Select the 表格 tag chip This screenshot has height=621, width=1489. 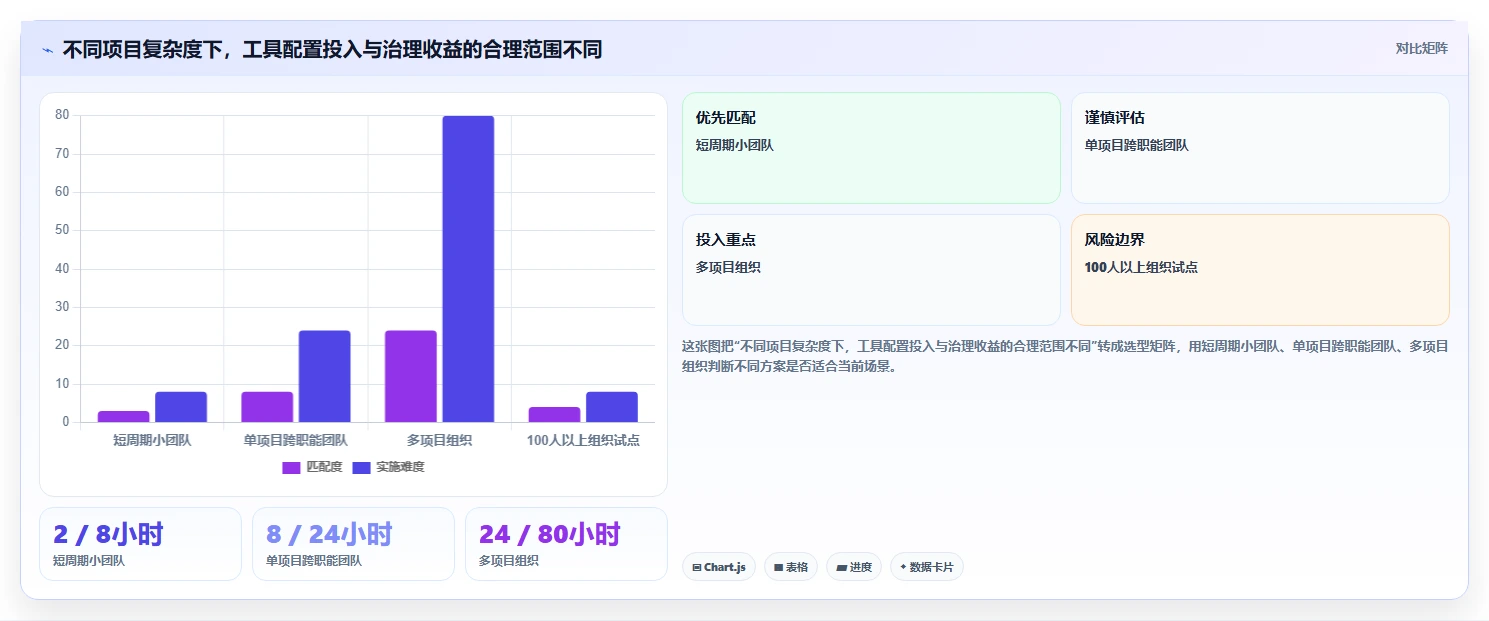coord(790,567)
